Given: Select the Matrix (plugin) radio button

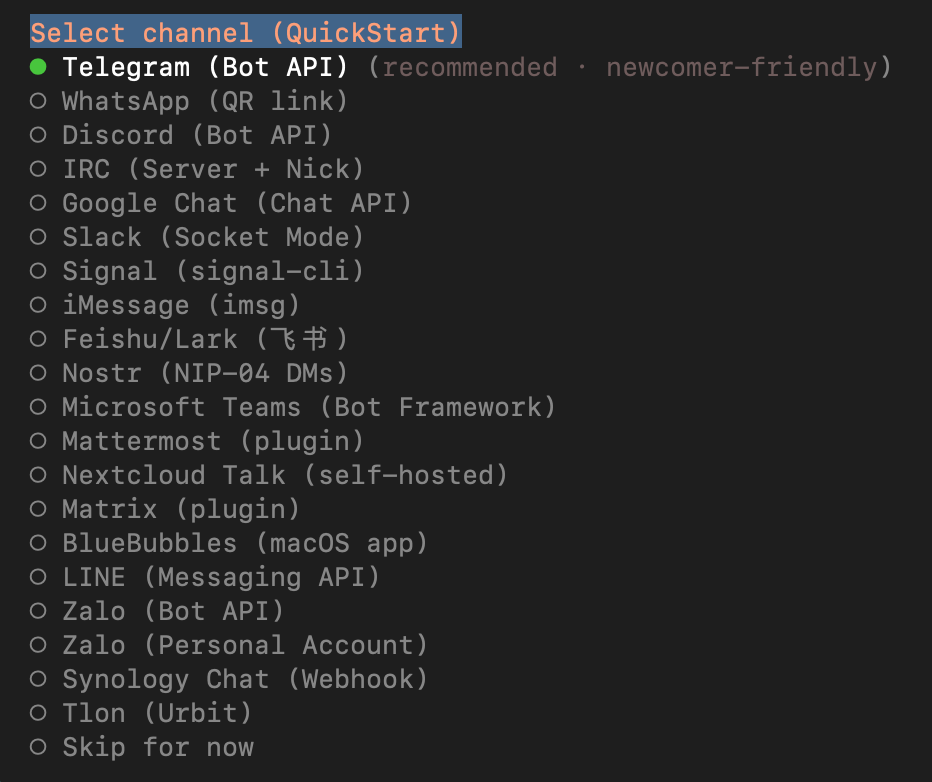Looking at the screenshot, I should 39,509.
